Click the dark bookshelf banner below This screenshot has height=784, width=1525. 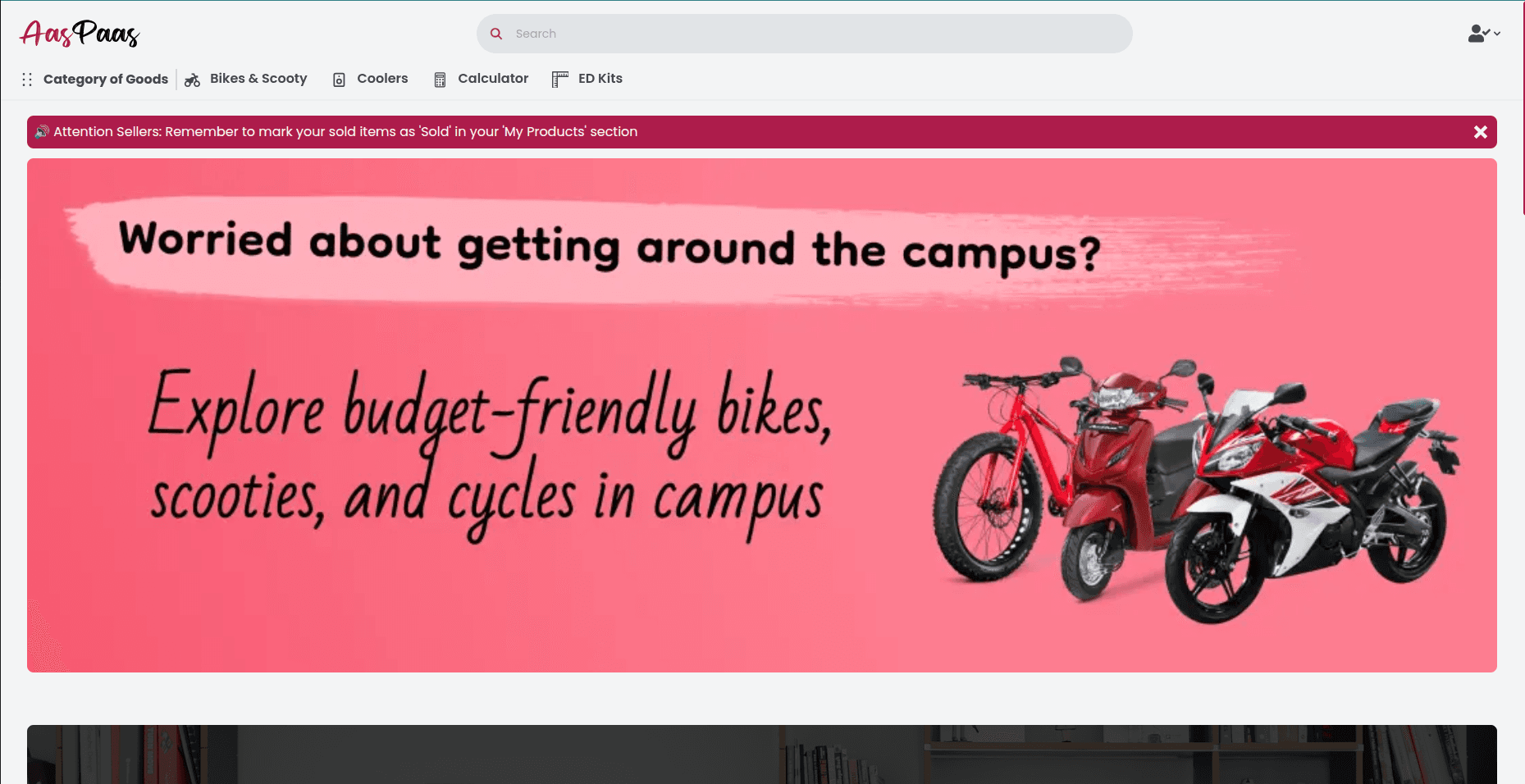[761, 754]
